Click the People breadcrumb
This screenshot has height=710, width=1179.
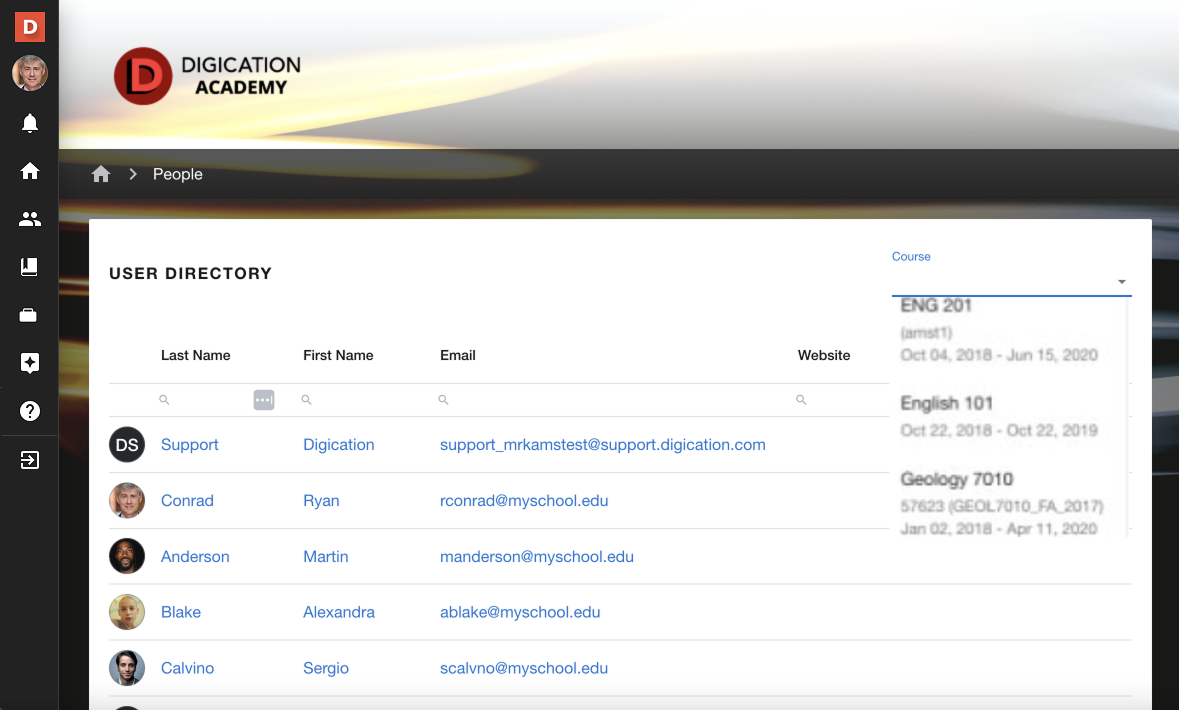(x=177, y=174)
